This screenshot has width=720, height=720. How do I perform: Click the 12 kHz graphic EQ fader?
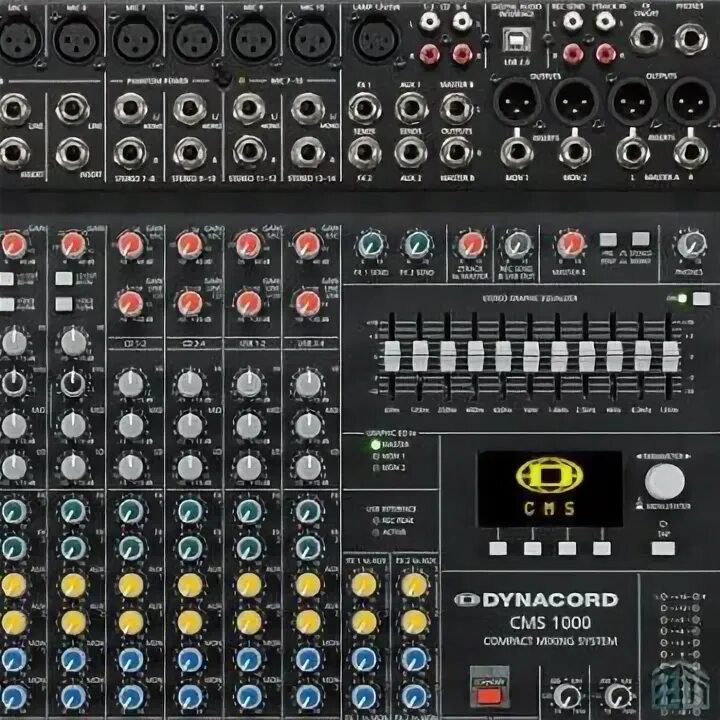point(670,356)
